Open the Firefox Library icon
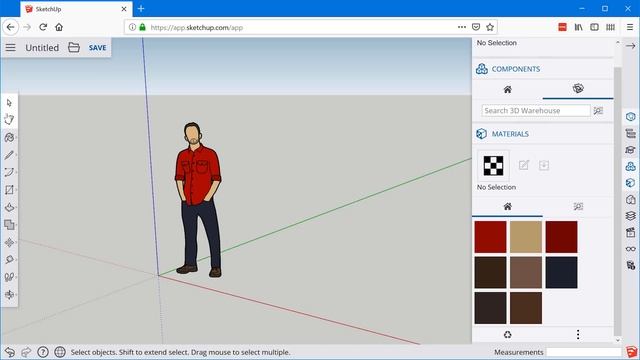Screen dimensions: 640x360 click(578, 27)
